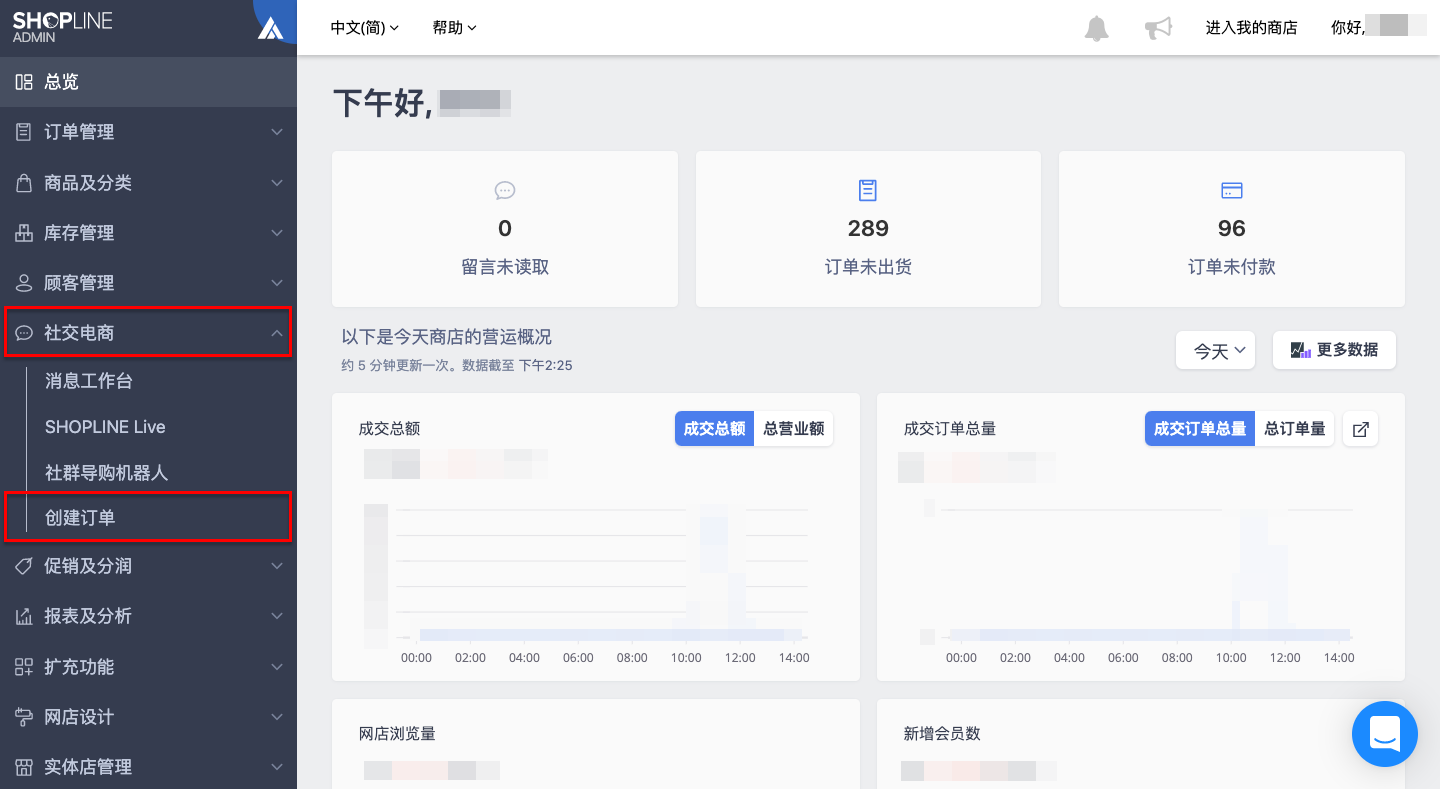Expand the 订单管理 sidebar section
The image size is (1440, 789).
point(148,132)
